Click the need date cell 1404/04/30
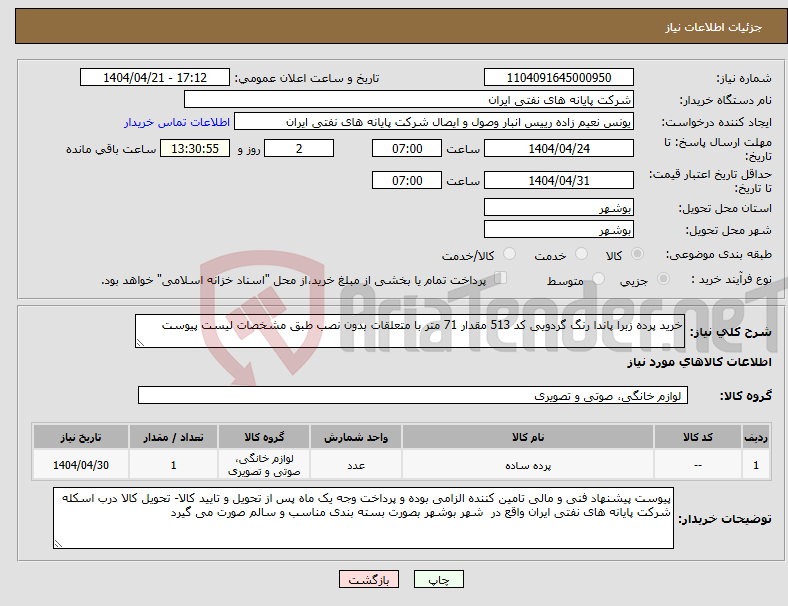788x606 pixels. (x=81, y=465)
